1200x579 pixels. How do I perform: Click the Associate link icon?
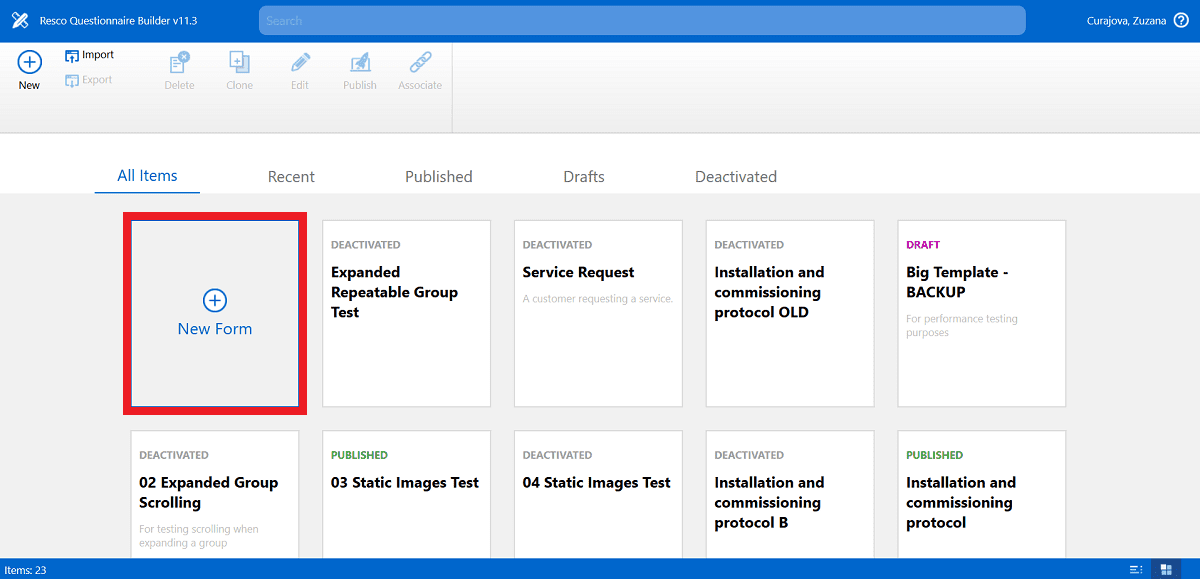pyautogui.click(x=420, y=62)
